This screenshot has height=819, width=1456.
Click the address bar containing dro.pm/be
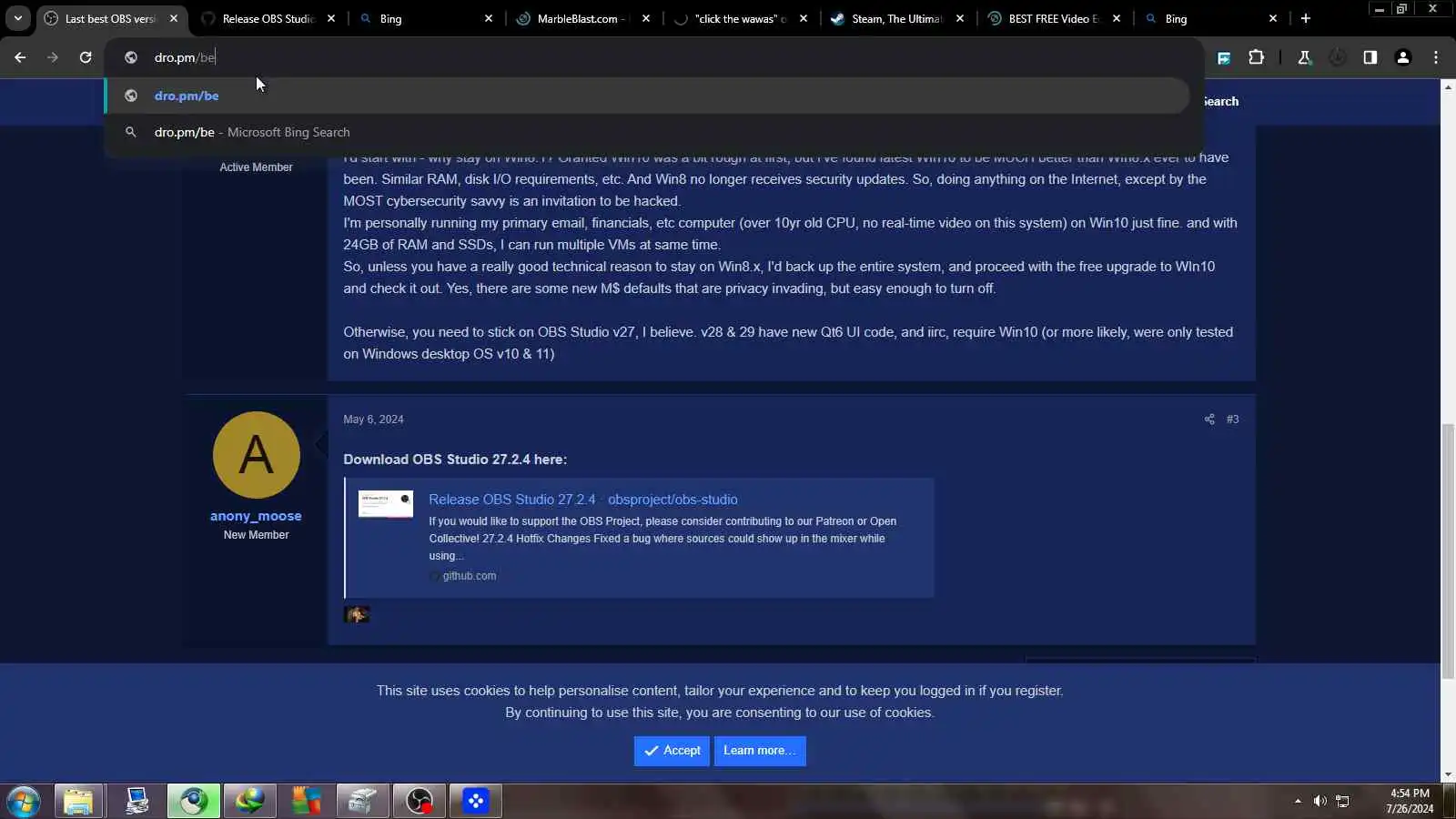tap(653, 57)
